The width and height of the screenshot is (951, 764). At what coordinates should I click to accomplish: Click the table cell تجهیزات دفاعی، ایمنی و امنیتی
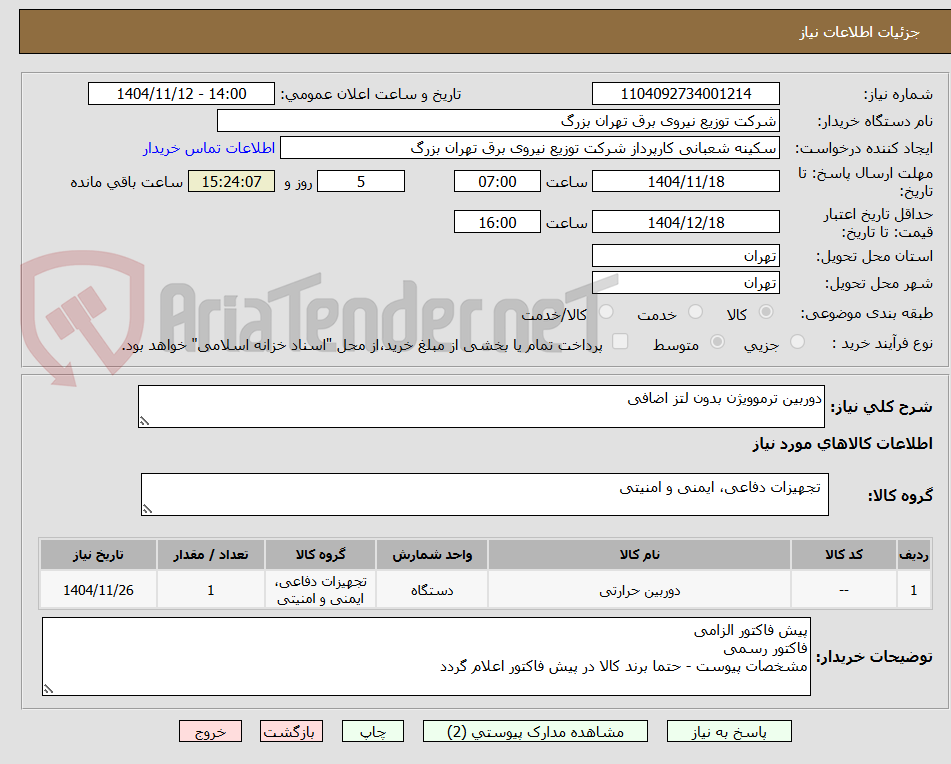click(320, 590)
